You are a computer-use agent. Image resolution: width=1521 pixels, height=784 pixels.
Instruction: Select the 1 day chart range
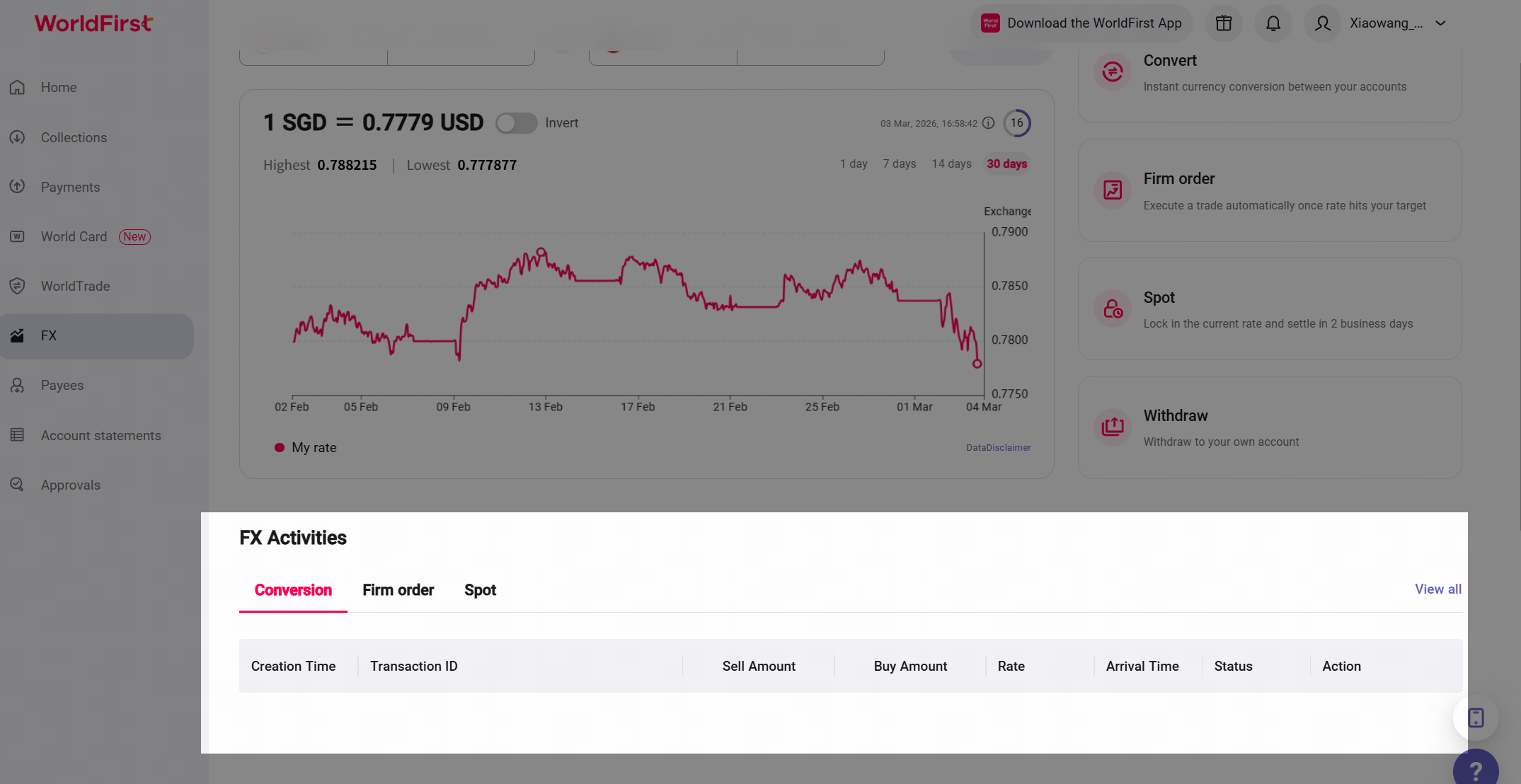pyautogui.click(x=854, y=163)
